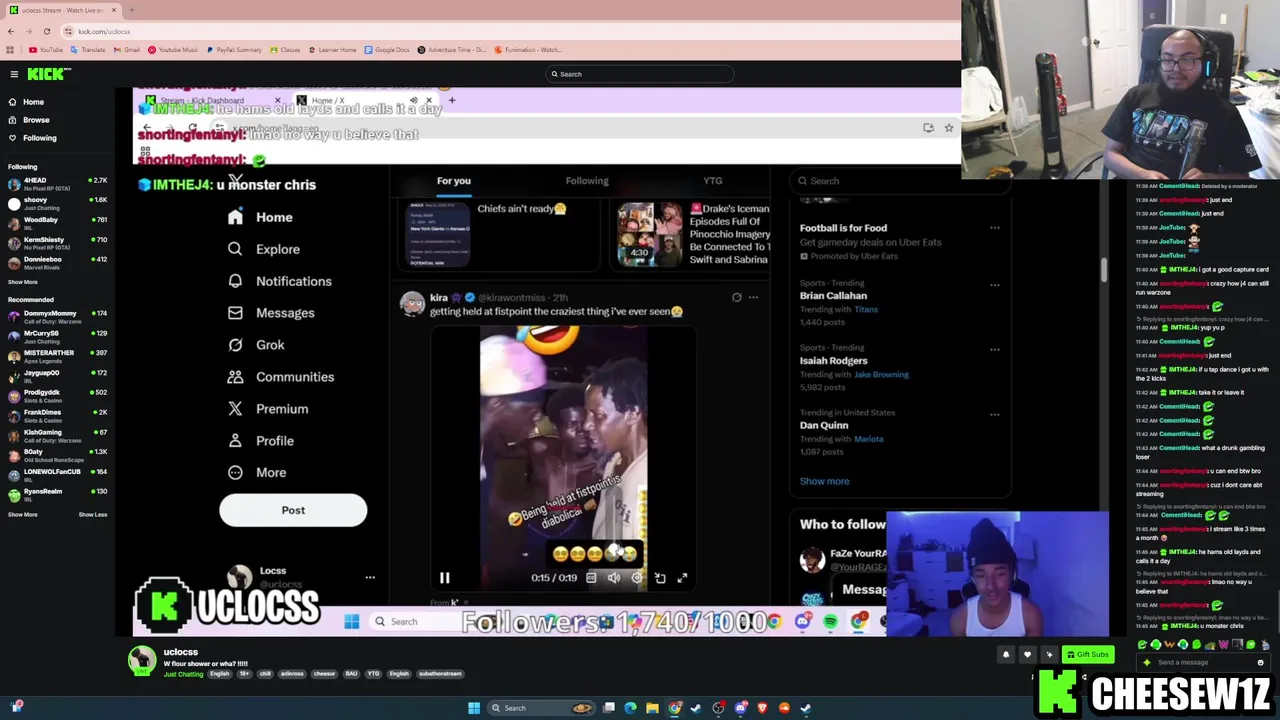Viewport: 1280px width, 720px height.
Task: Click the Gift Subs button
Action: pyautogui.click(x=1088, y=655)
